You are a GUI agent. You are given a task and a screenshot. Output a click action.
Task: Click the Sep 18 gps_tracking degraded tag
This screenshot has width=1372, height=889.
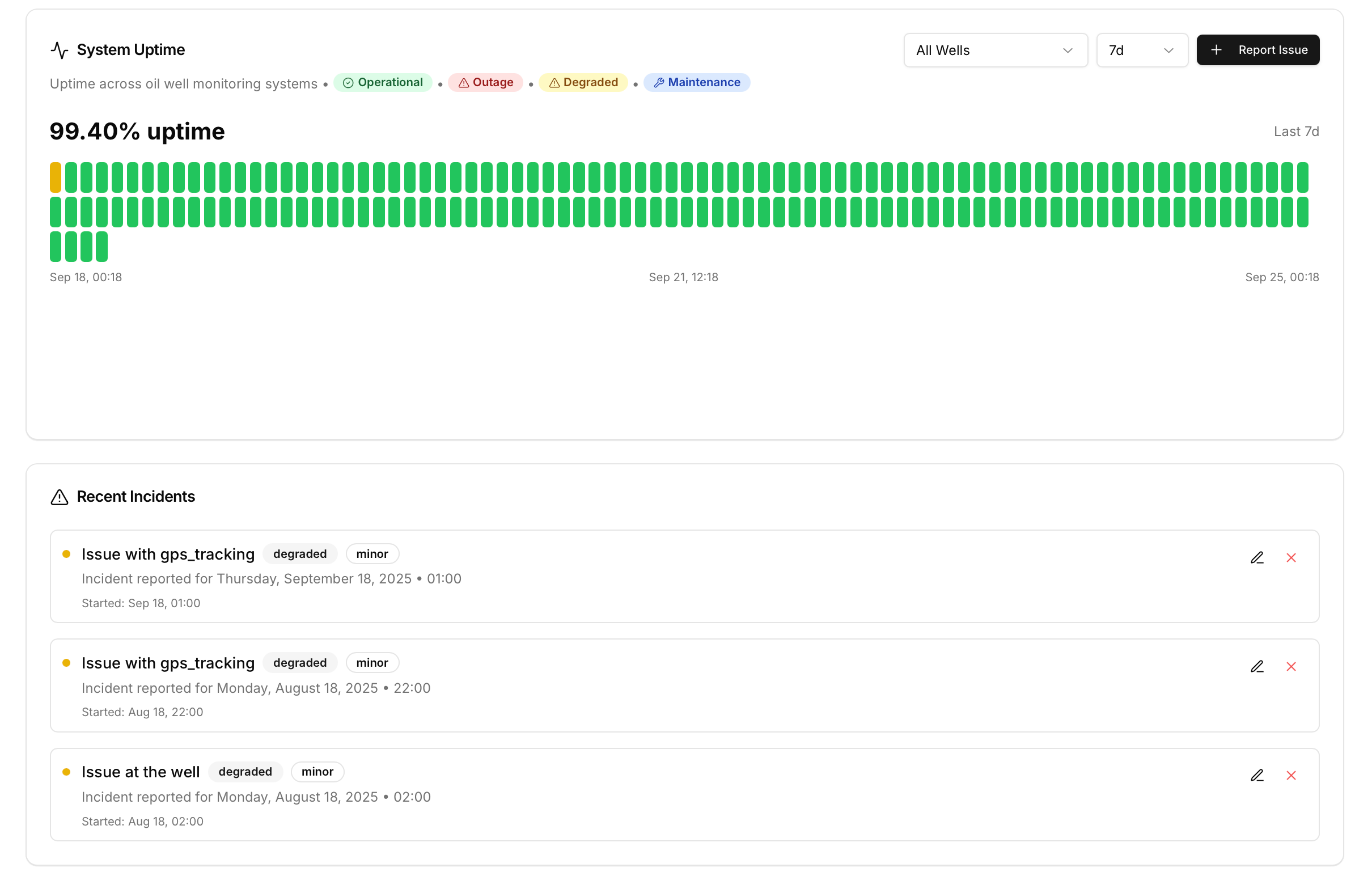click(x=300, y=554)
